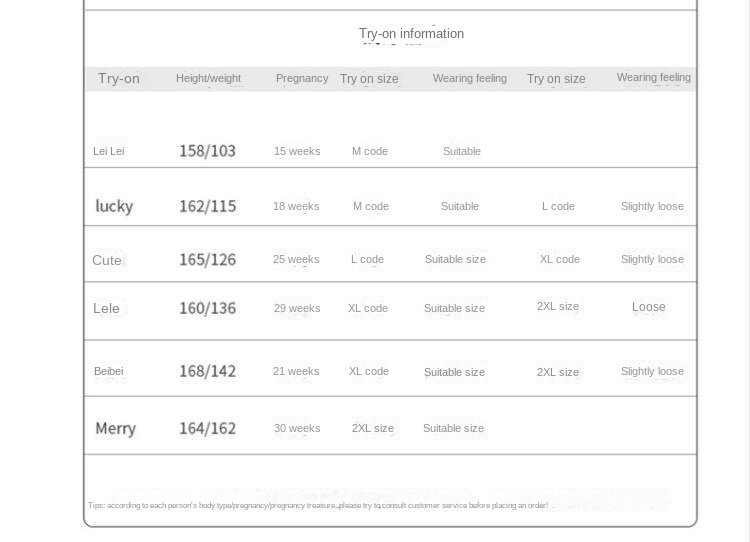
Task: Select the Lele tester name
Action: pos(106,308)
